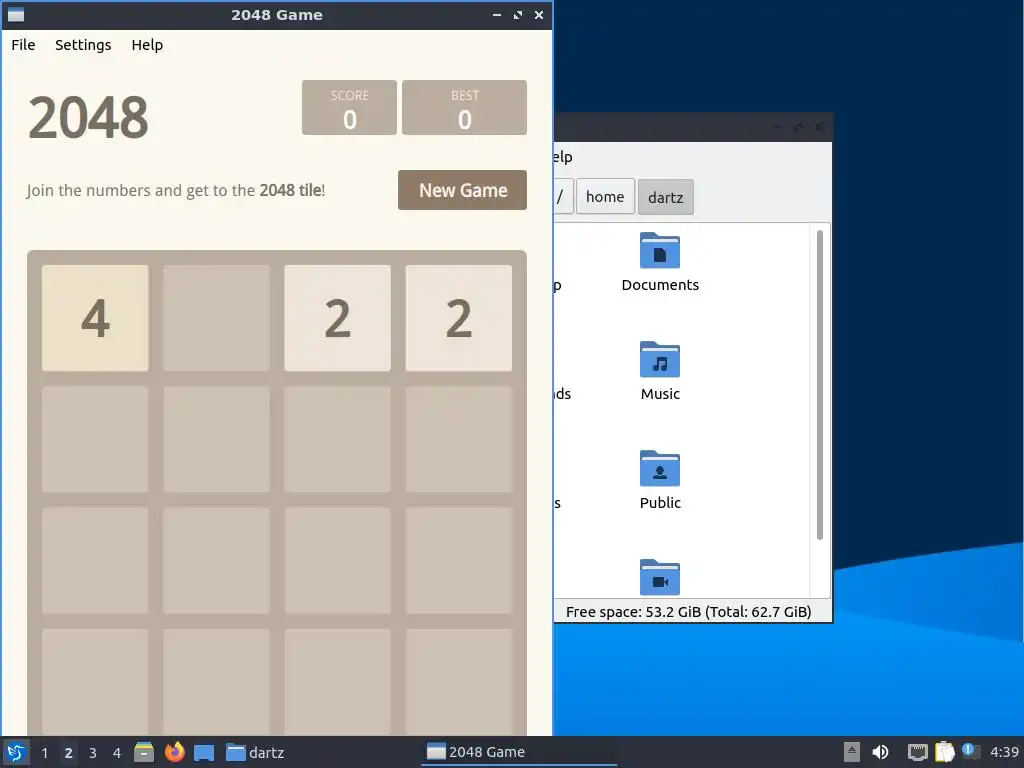Click the SCORE box
This screenshot has height=768, width=1024.
tap(349, 108)
